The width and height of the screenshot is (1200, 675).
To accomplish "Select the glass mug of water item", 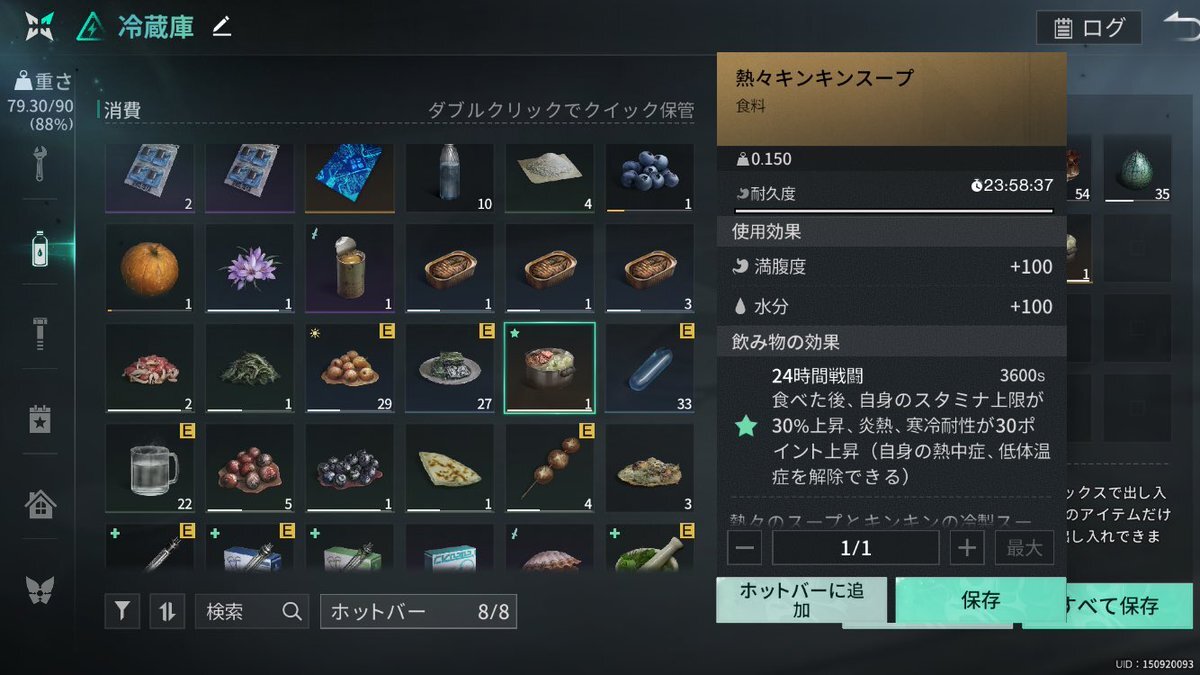I will point(150,468).
